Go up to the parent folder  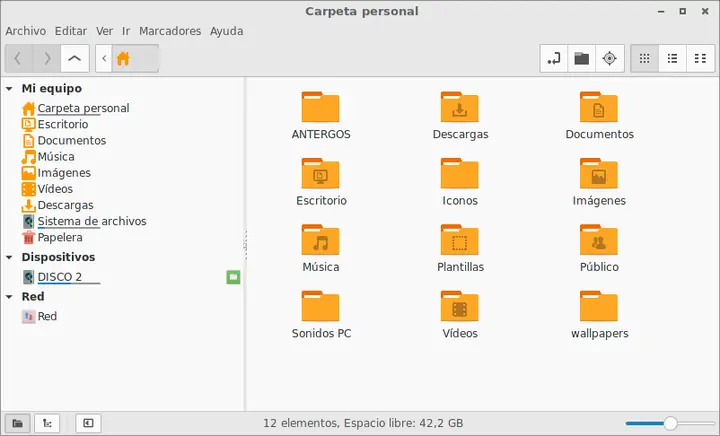[x=74, y=58]
